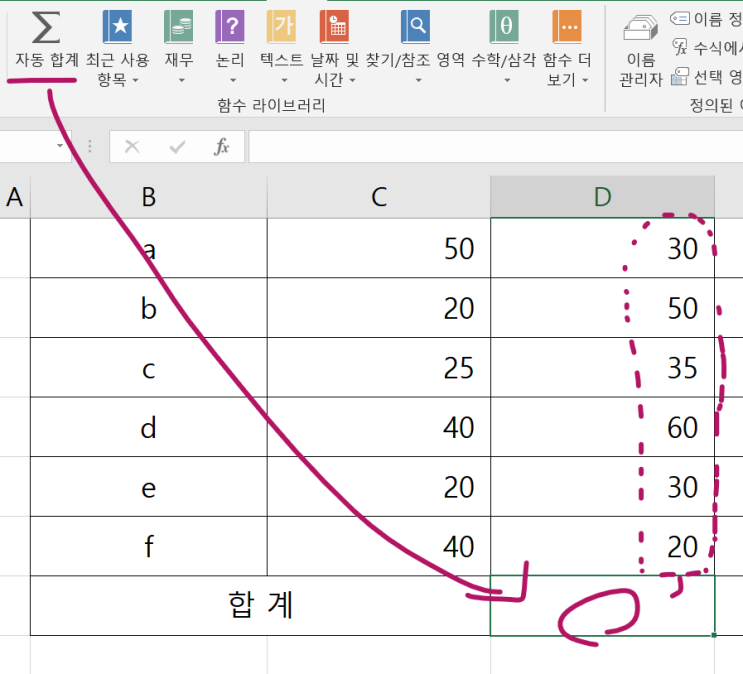Select column D cell in row f
The height and width of the screenshot is (674, 743).
coord(602,546)
